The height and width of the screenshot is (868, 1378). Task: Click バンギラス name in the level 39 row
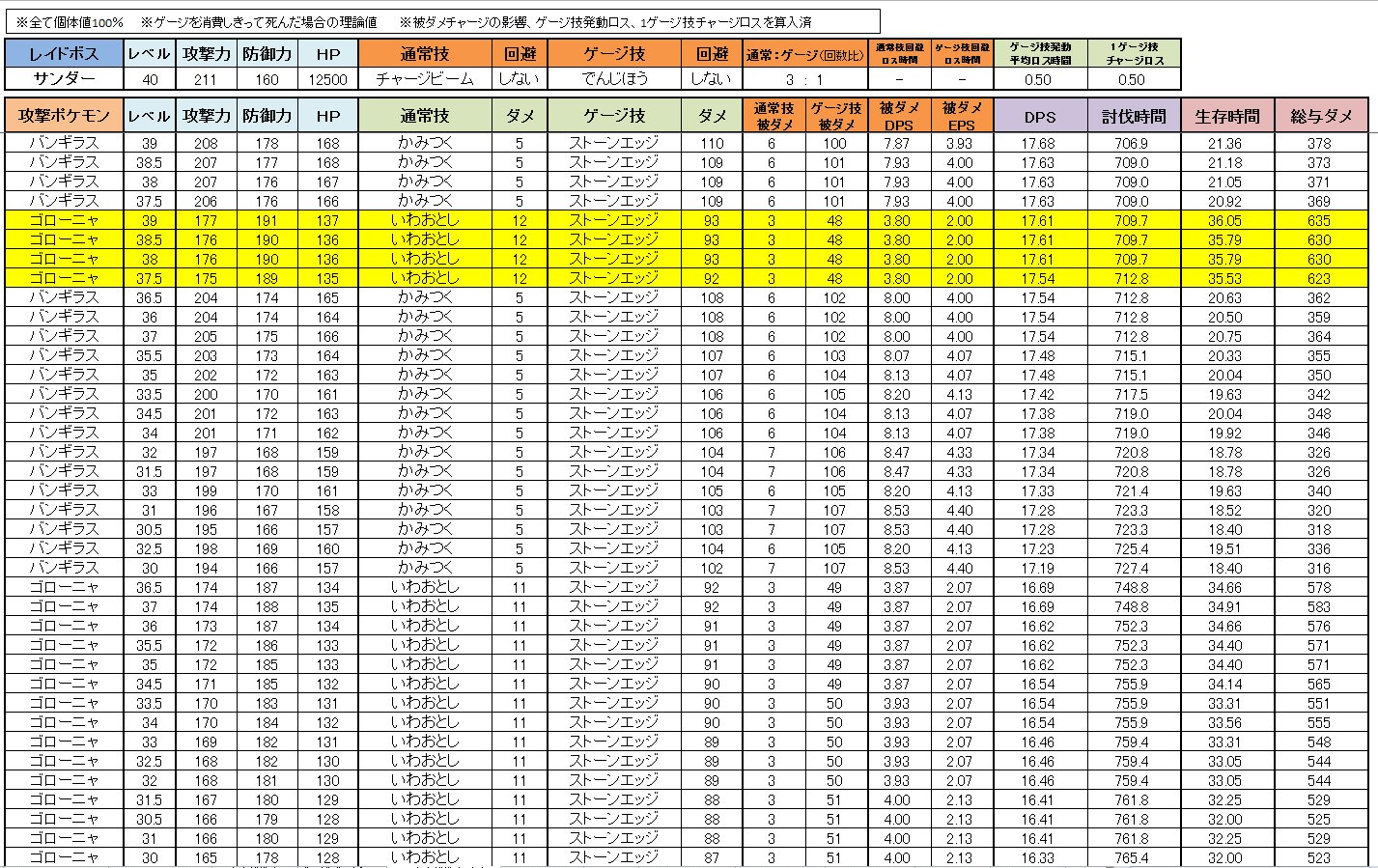click(x=64, y=143)
